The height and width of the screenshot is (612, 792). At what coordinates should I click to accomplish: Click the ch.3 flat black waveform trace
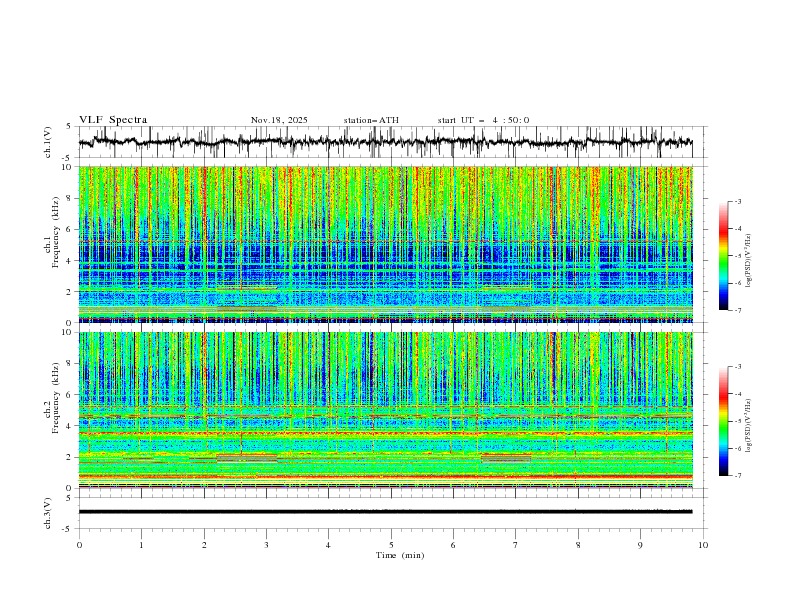point(385,512)
